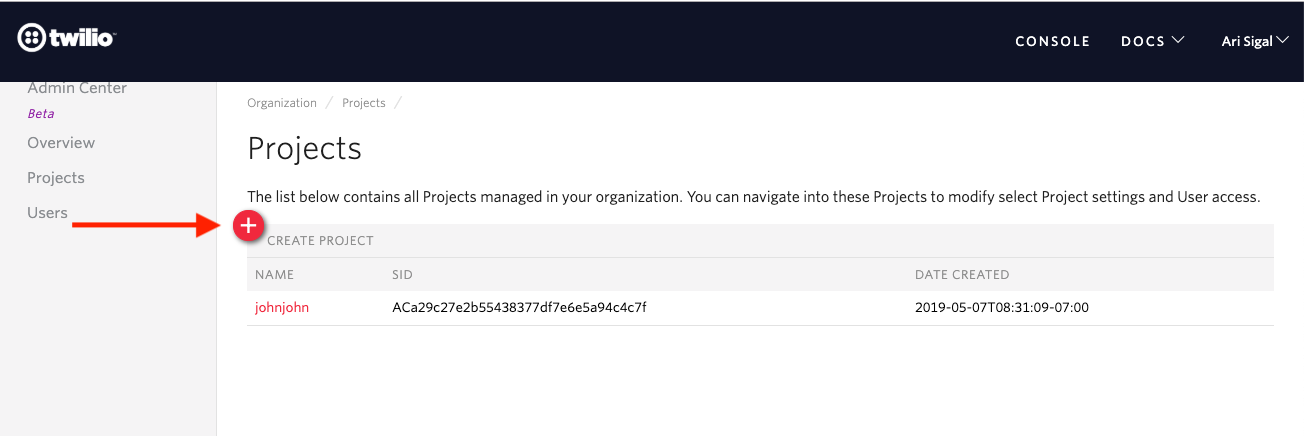Open the johnjohn project link
The image size is (1304, 436).
tap(282, 307)
